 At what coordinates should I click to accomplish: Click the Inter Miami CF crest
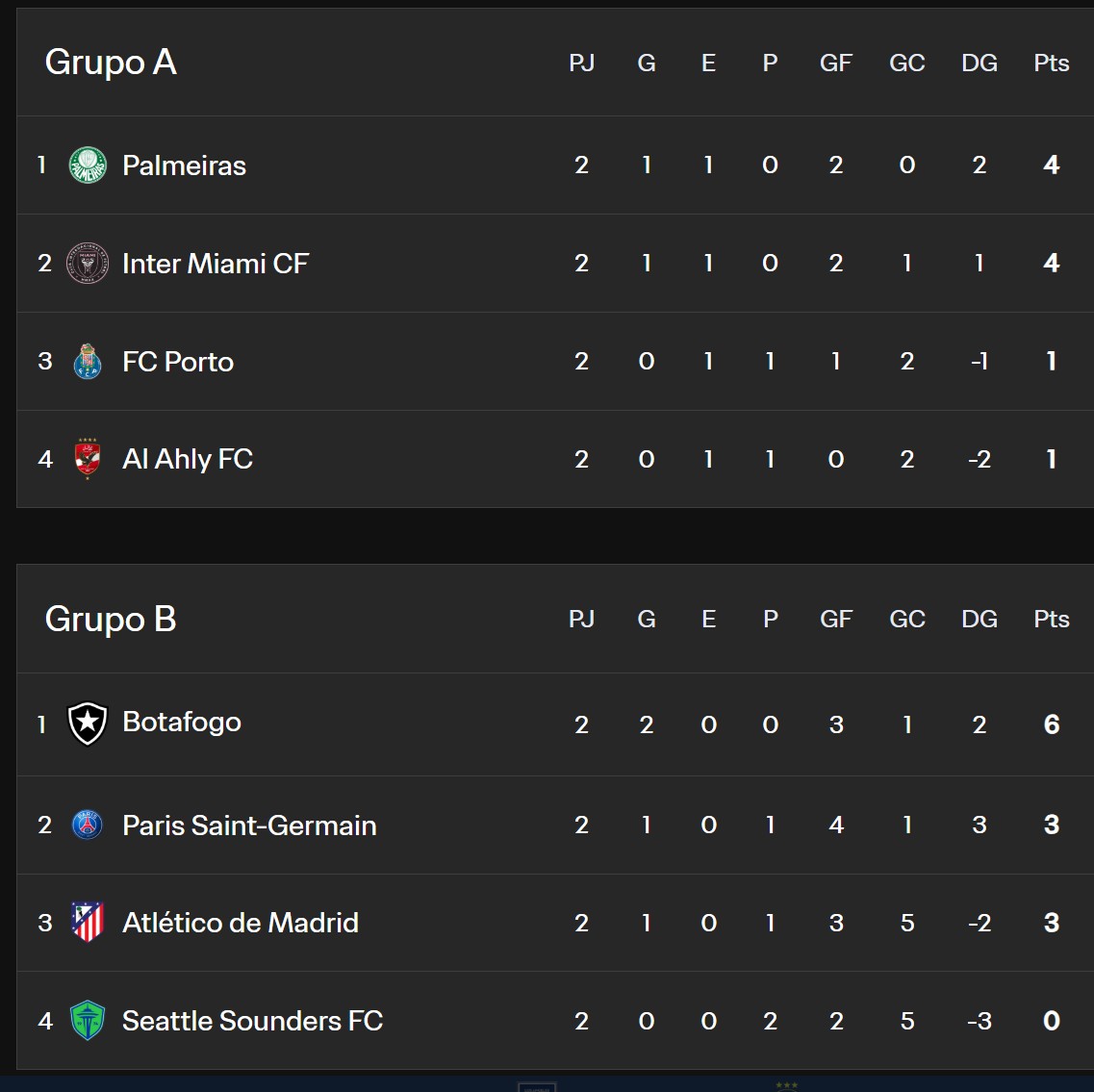pos(88,263)
